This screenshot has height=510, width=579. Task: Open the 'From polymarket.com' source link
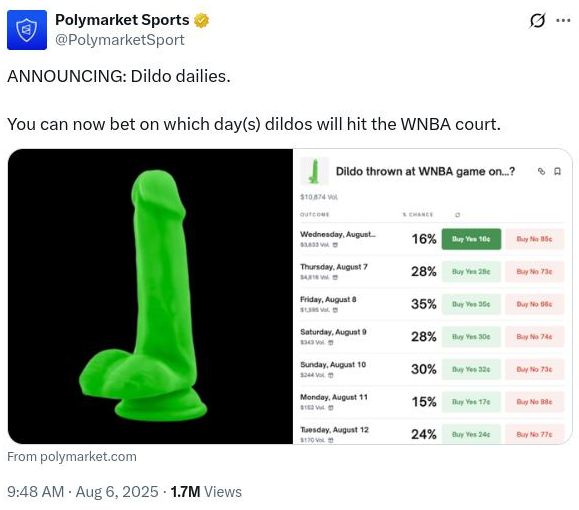pyautogui.click(x=72, y=456)
